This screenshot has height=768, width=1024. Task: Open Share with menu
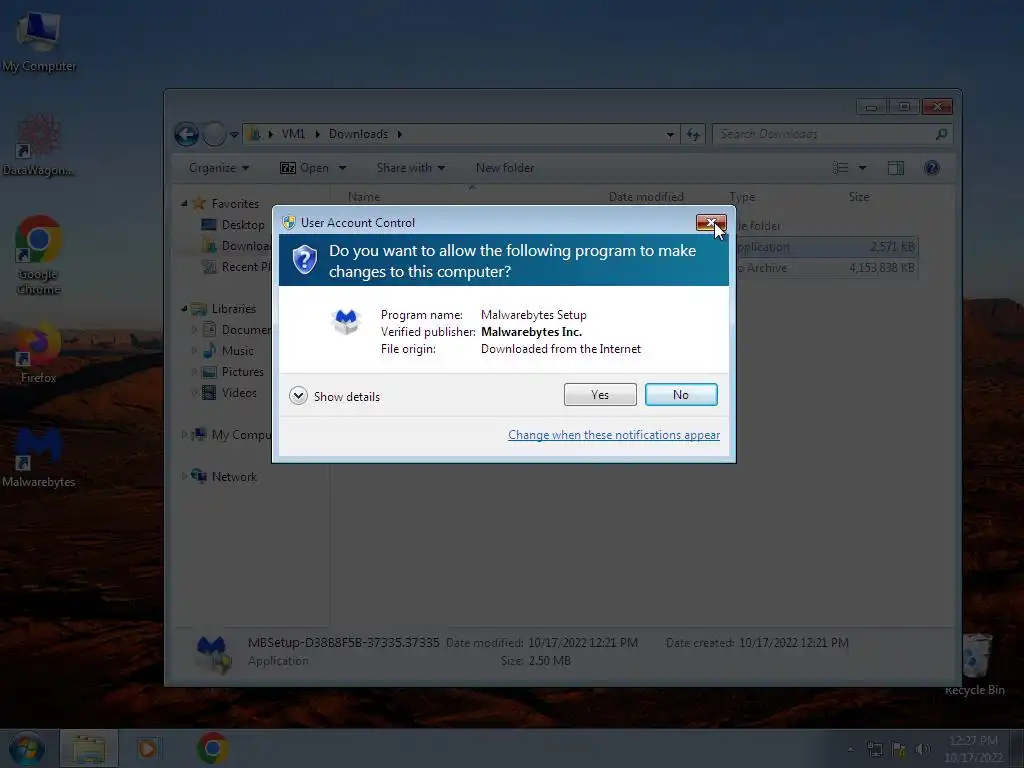(x=411, y=168)
